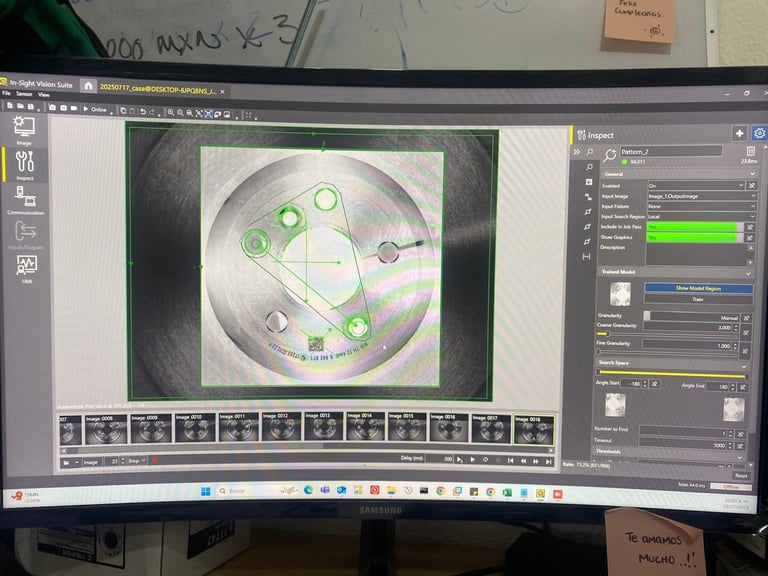Screen dimensions: 768x576
Task: Collapse the Search Space section
Action: (x=744, y=366)
